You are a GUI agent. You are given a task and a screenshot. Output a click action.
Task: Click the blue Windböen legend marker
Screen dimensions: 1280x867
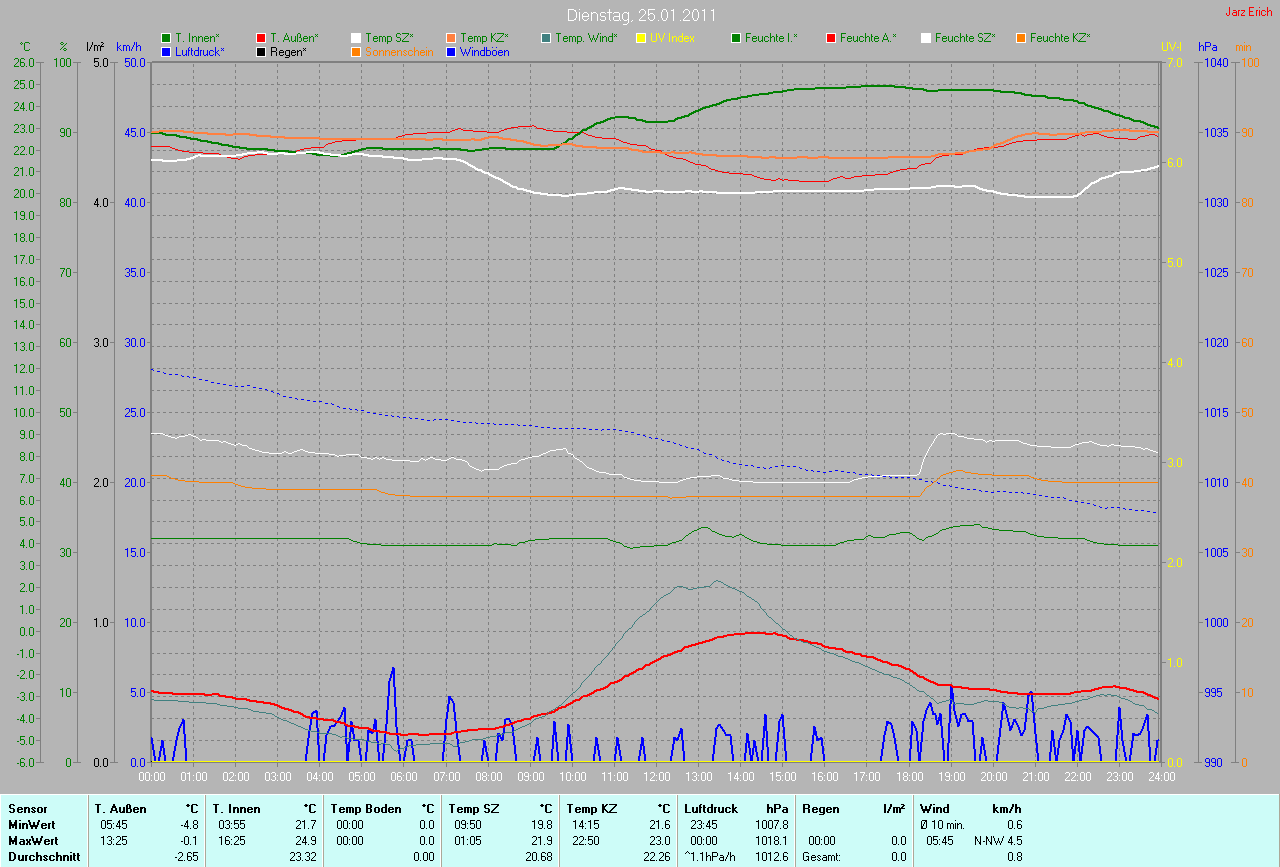tap(451, 51)
